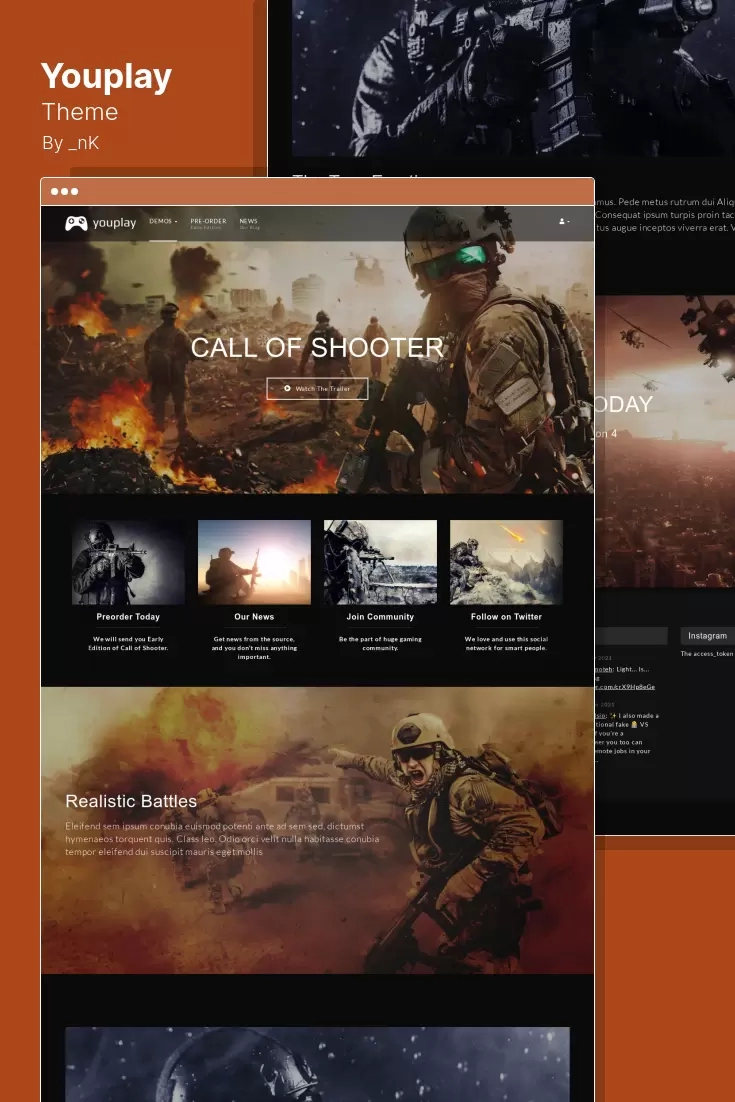Open the NEWS menu item
735x1102 pixels.
(x=249, y=223)
